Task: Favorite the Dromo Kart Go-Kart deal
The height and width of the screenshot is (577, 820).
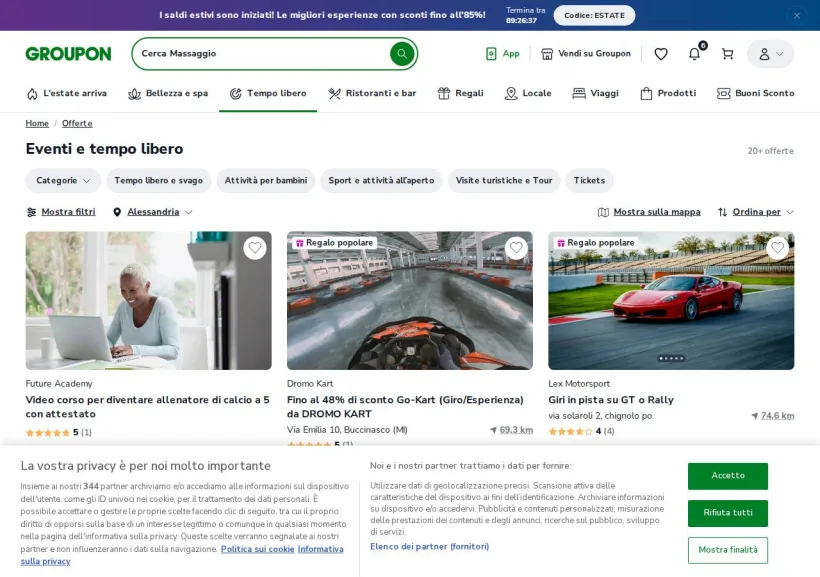Action: click(x=516, y=247)
